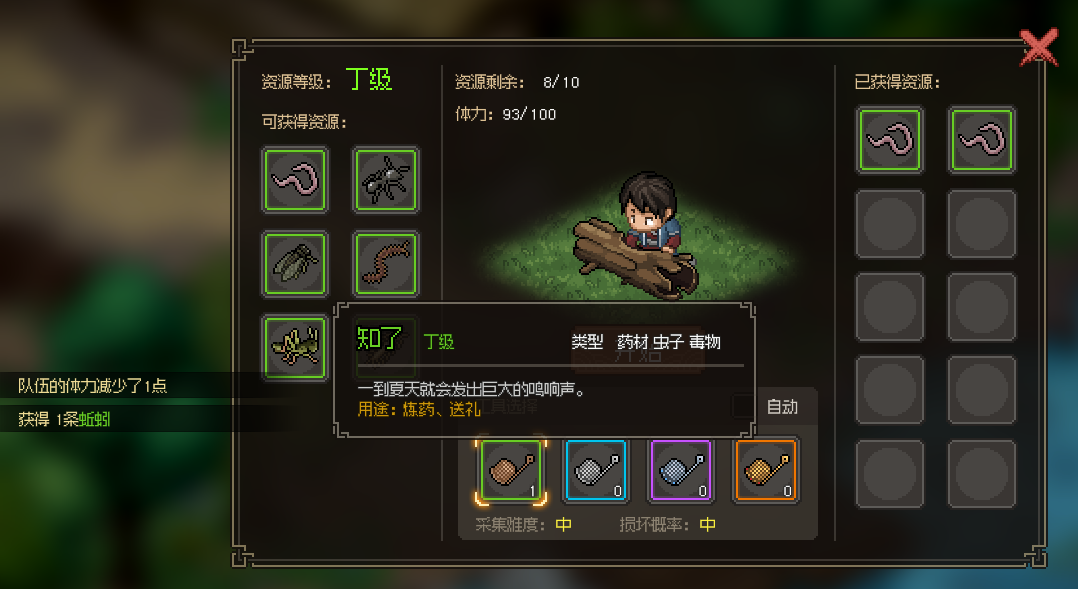Screen dimensions: 1078x589
Task: Click the character gathering at the log
Action: point(649,214)
